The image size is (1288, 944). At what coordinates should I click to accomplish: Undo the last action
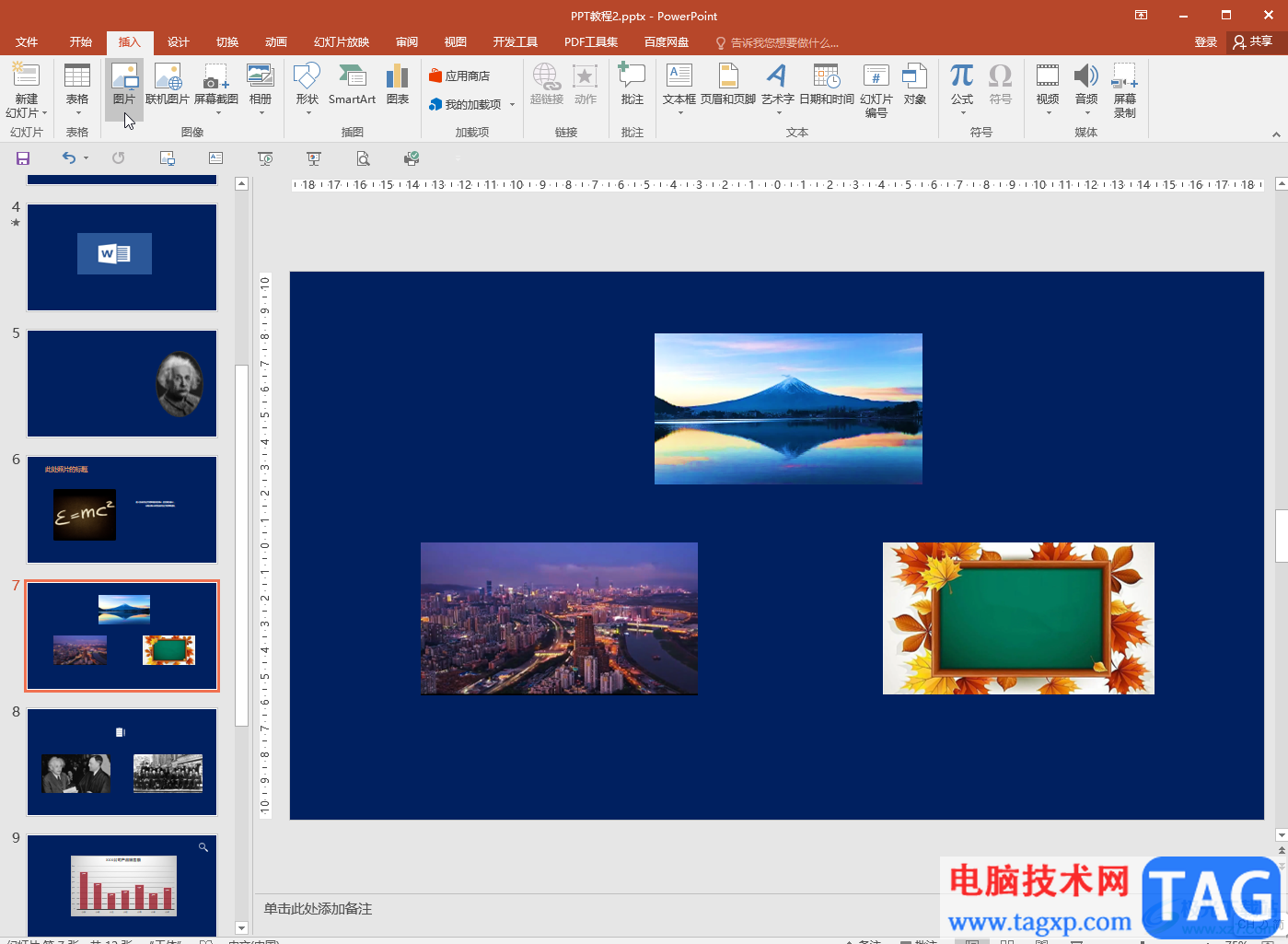coord(69,158)
